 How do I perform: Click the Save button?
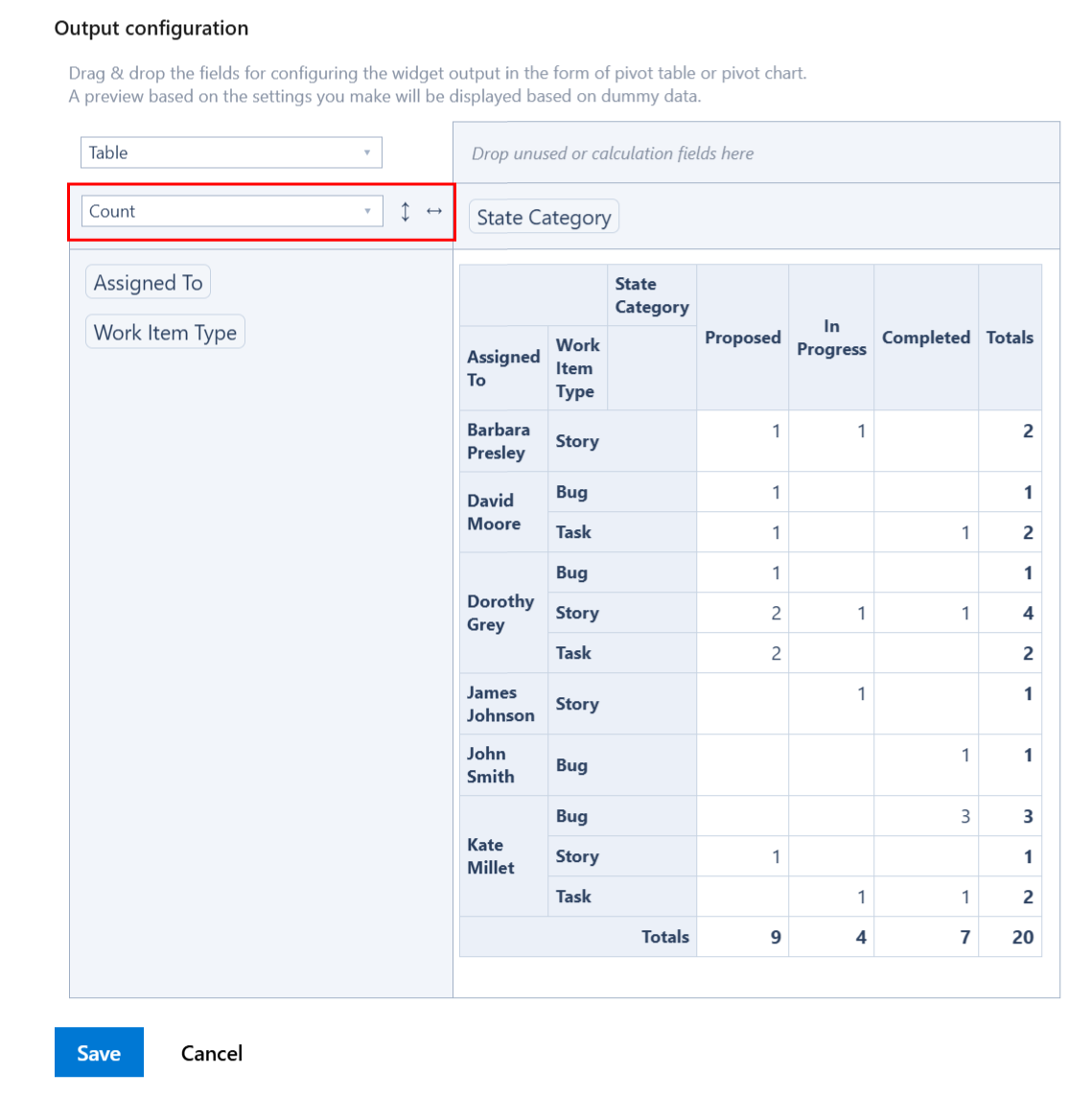[99, 1053]
